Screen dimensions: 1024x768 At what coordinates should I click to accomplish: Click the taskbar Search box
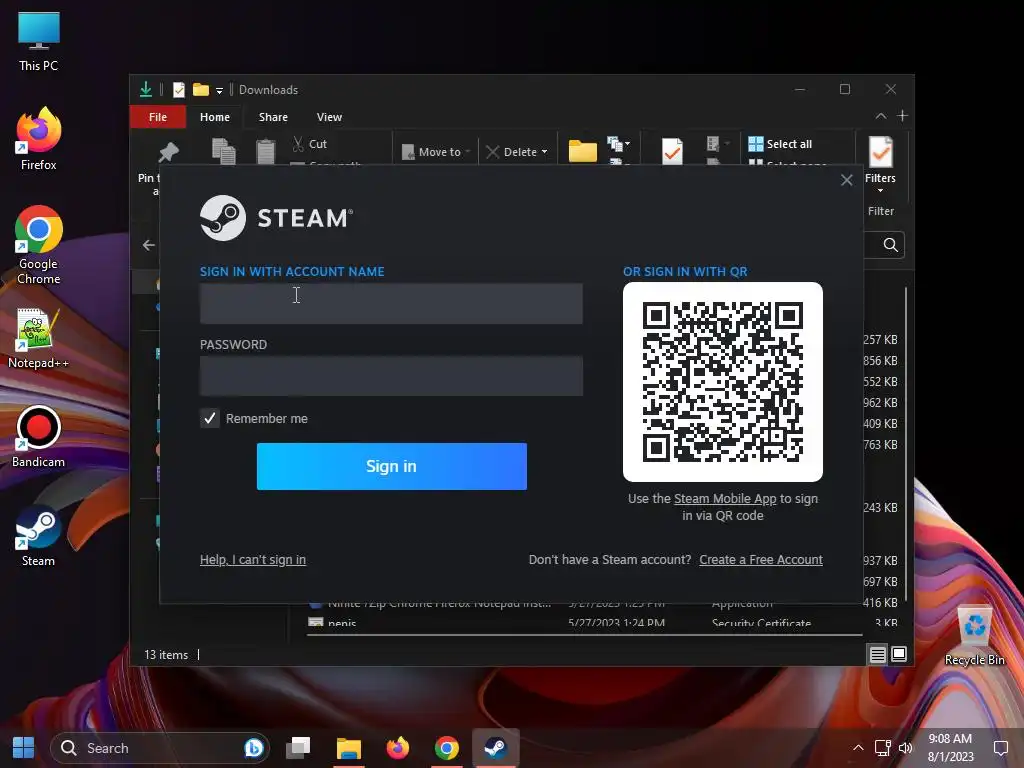(160, 748)
